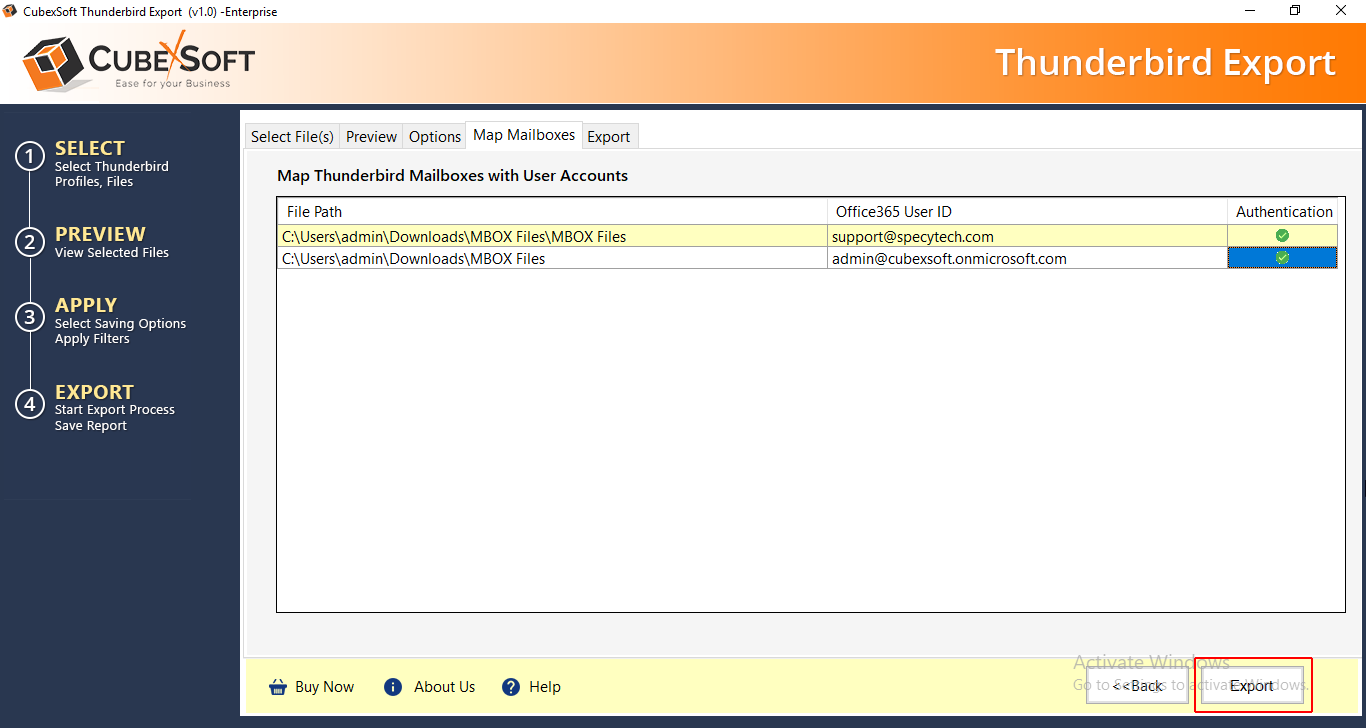This screenshot has width=1366, height=728.
Task: Click file path cell ending 'Downloads\MBOX Files'
Action: pyautogui.click(x=552, y=259)
